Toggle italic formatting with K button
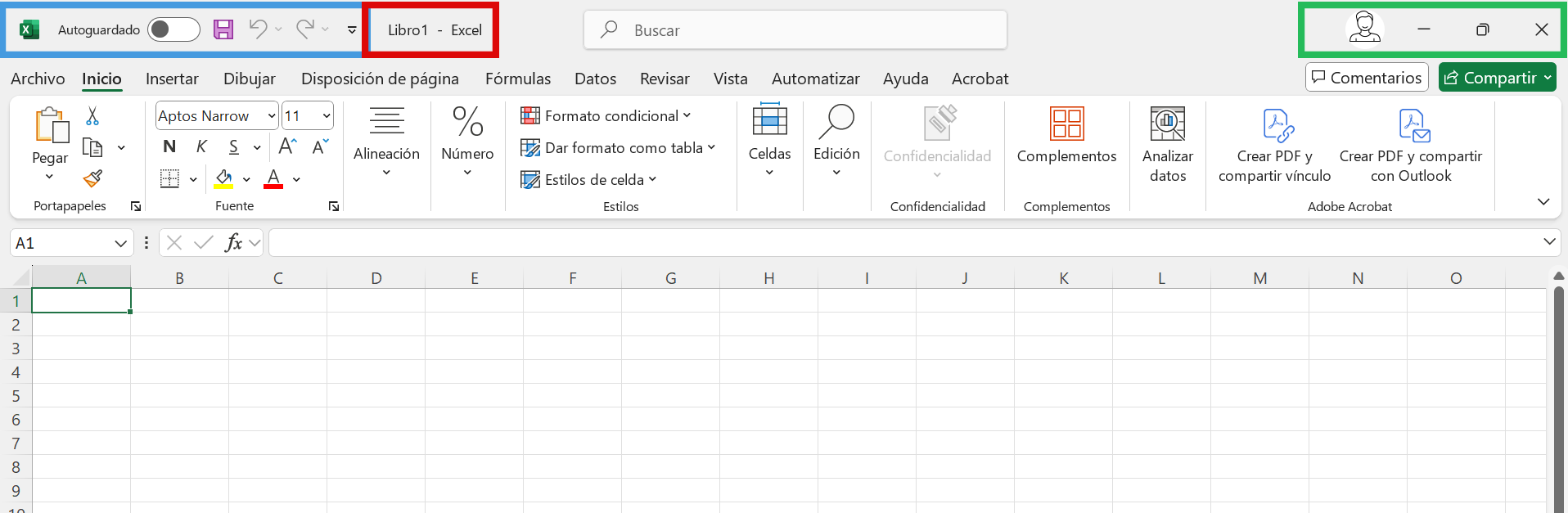This screenshot has width=1568, height=513. tap(201, 146)
